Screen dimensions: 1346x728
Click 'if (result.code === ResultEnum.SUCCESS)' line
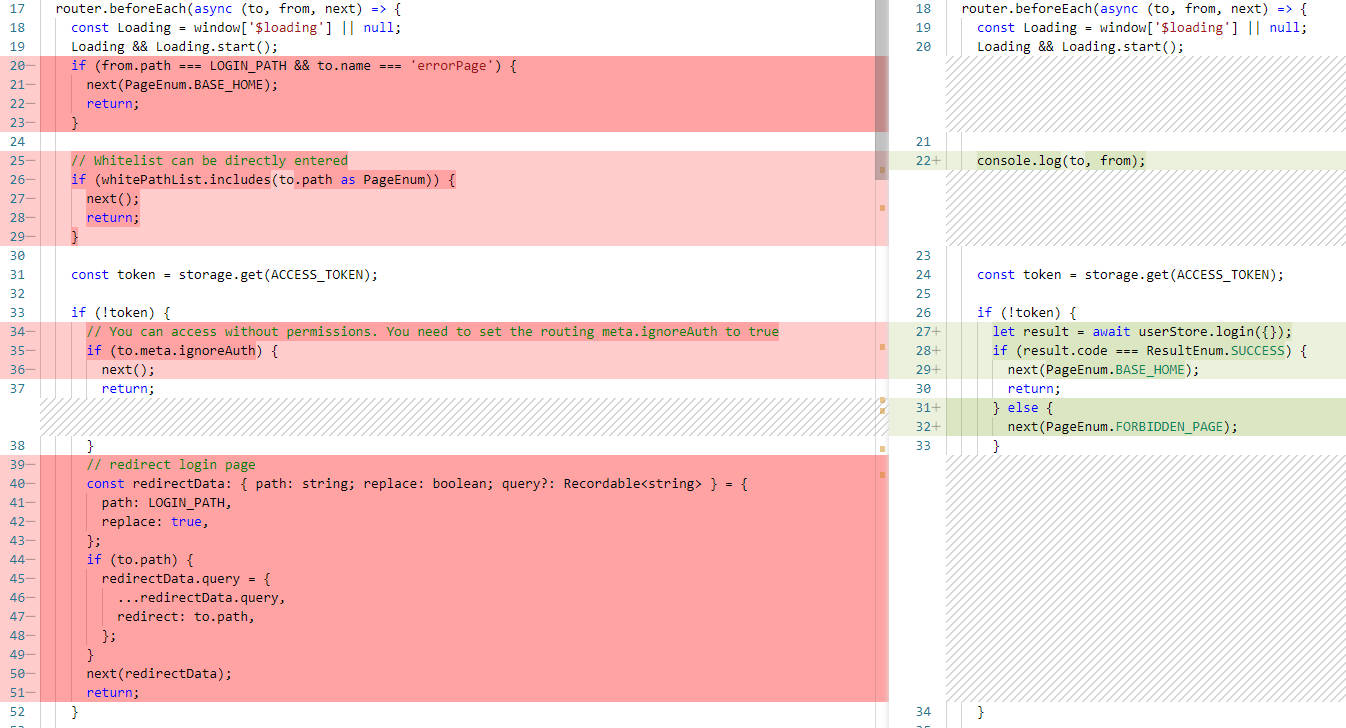click(x=1150, y=350)
